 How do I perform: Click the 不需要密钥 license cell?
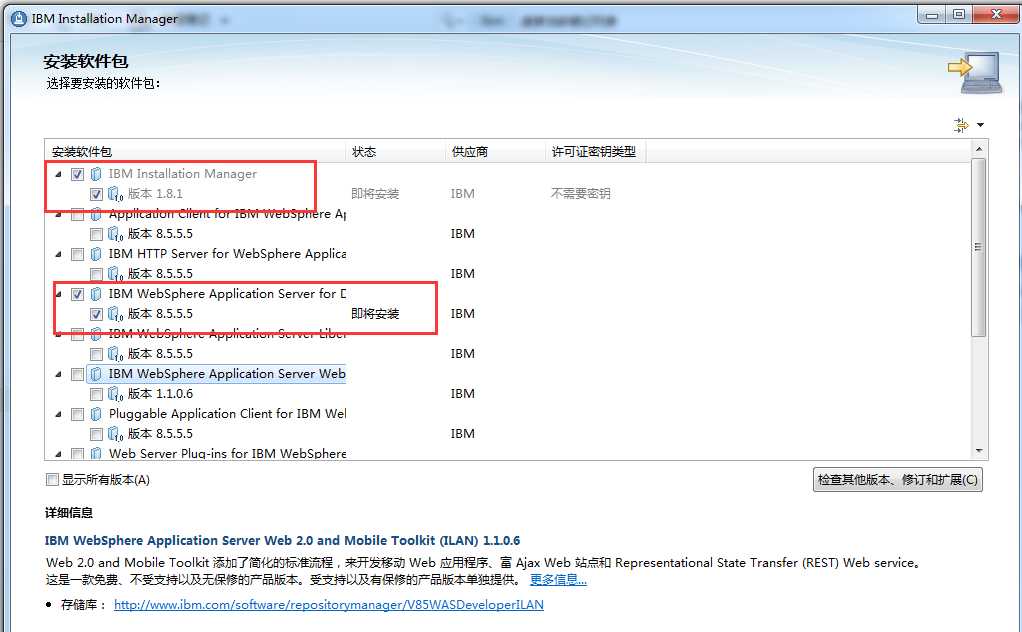pyautogui.click(x=581, y=194)
